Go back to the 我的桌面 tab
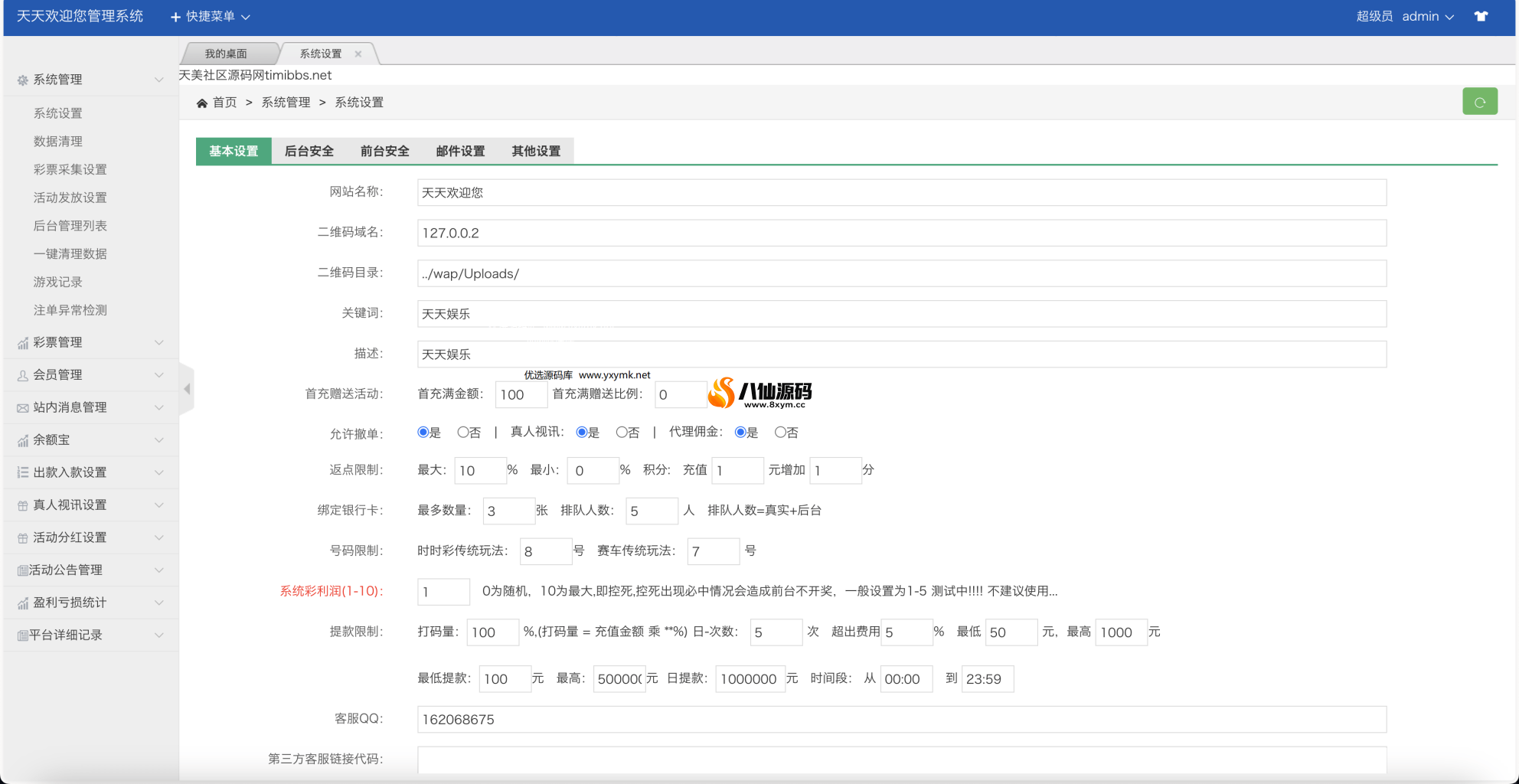1519x784 pixels. pyautogui.click(x=225, y=53)
